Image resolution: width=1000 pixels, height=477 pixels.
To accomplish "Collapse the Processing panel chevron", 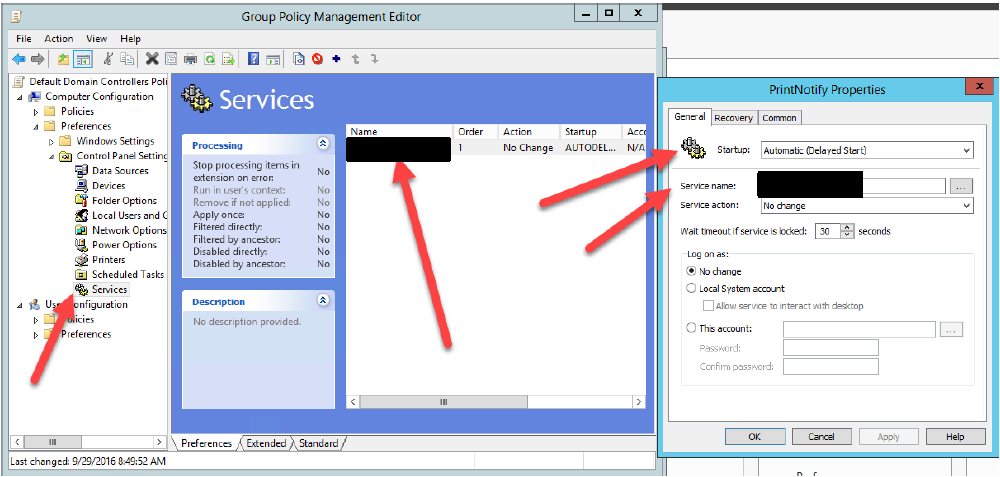I will [x=323, y=144].
